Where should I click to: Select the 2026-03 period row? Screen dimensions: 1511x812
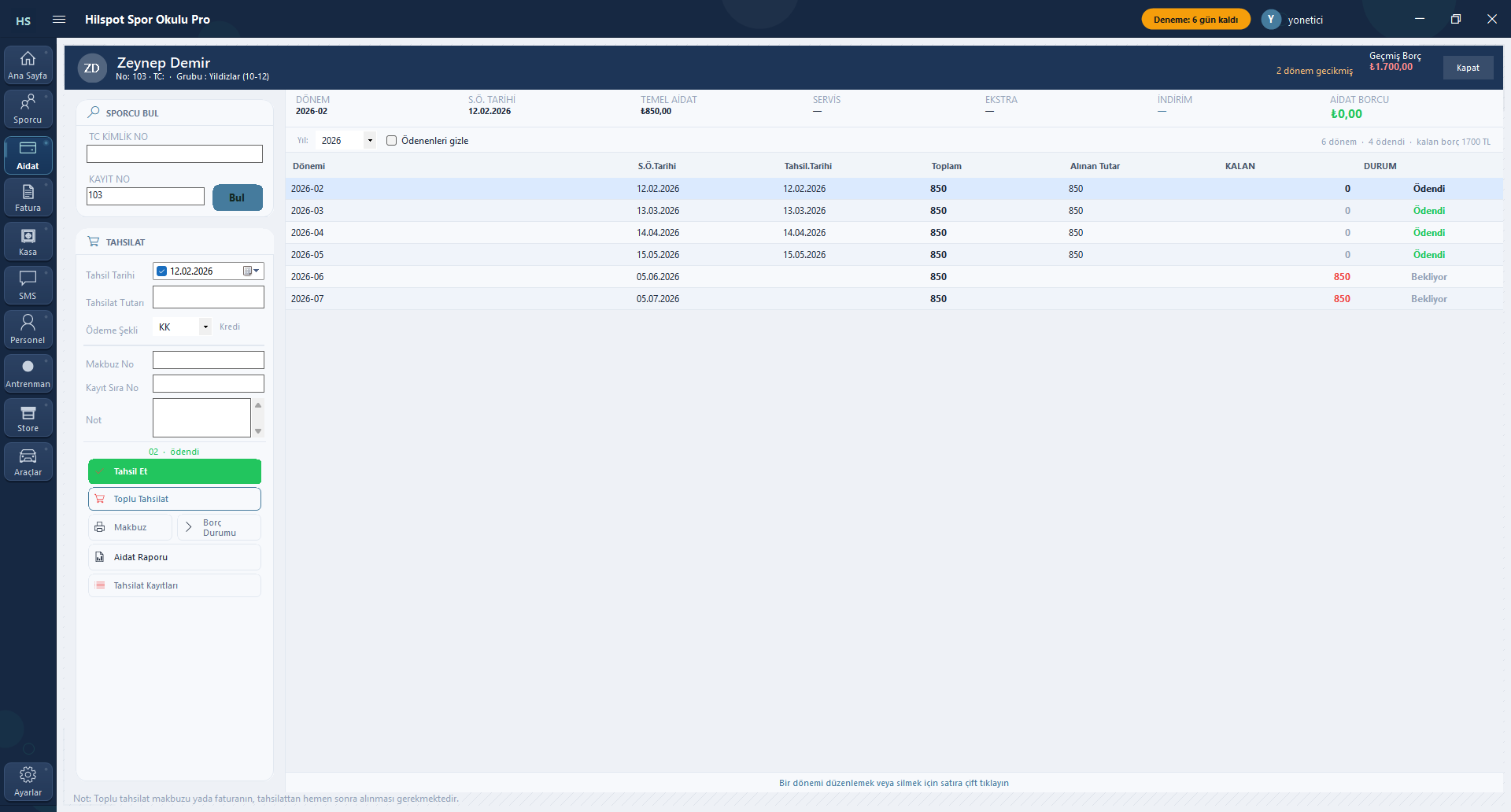pyautogui.click(x=894, y=211)
